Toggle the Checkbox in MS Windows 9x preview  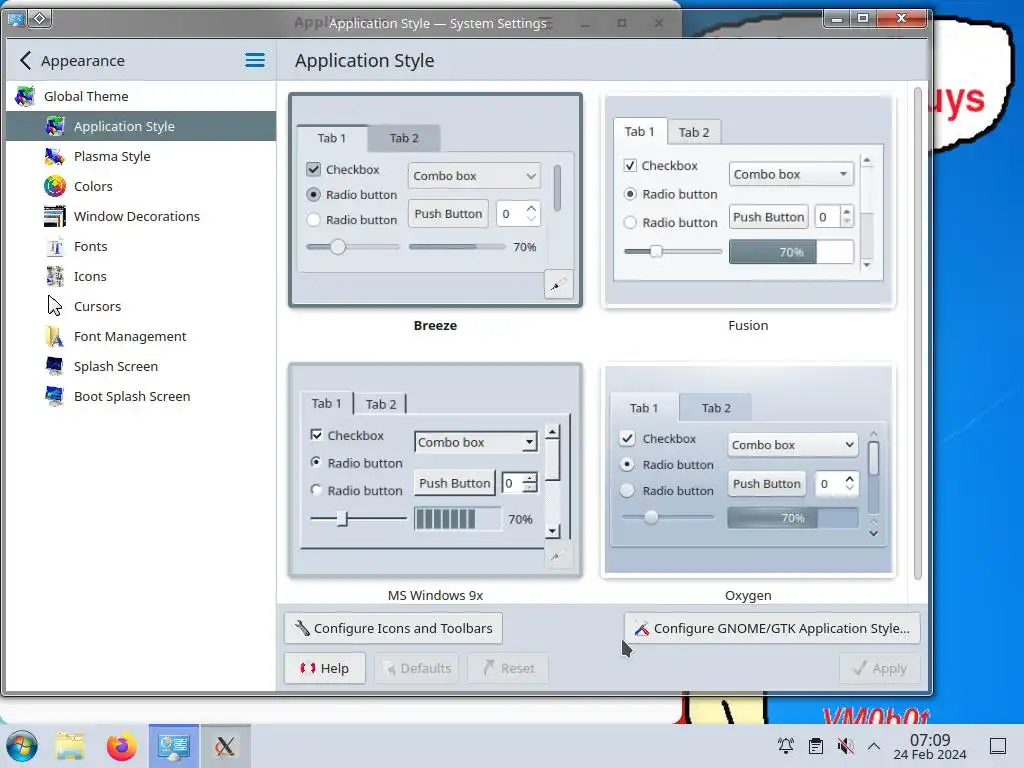[x=317, y=435]
